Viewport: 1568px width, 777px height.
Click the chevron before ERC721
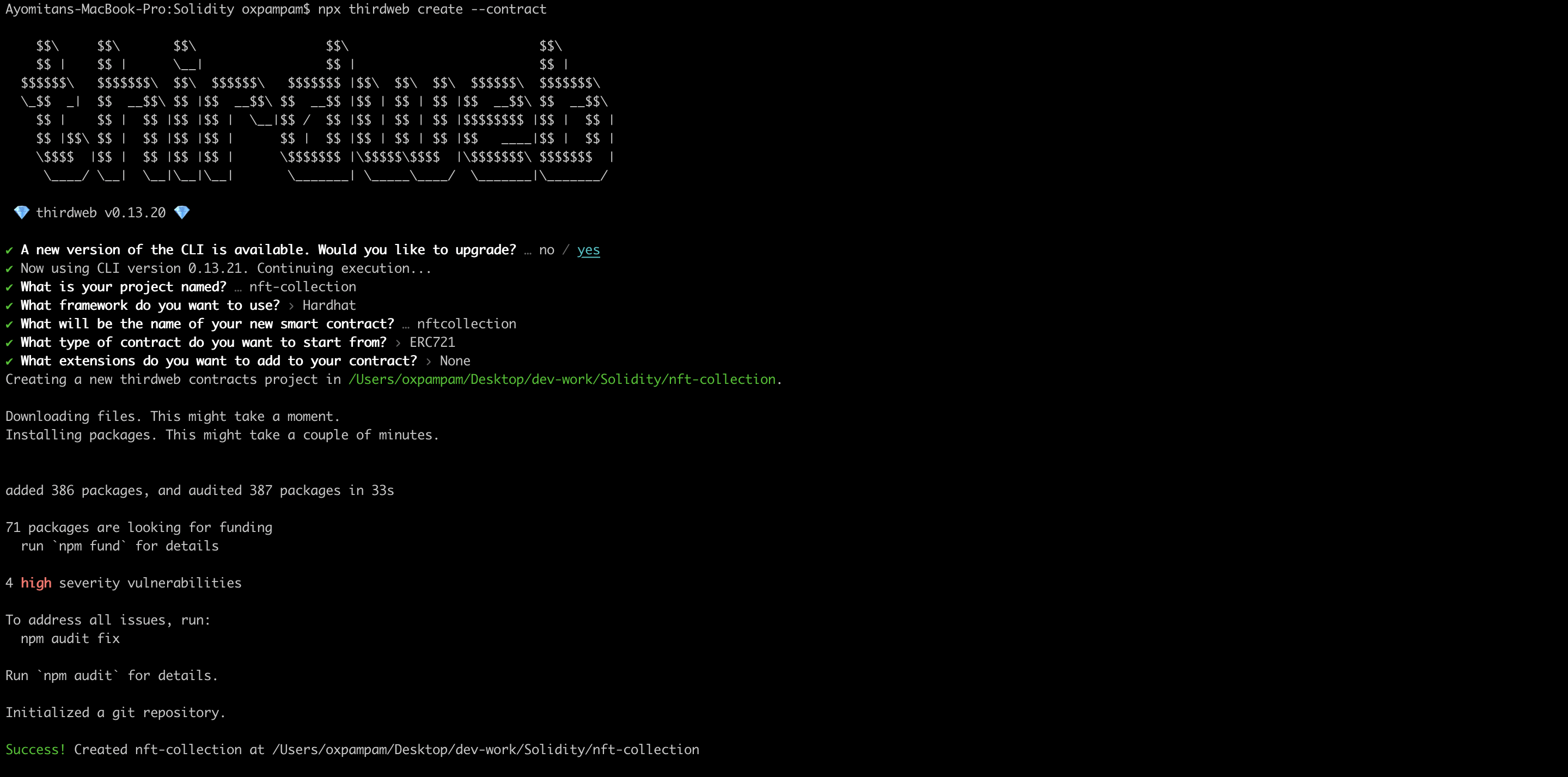coord(398,343)
